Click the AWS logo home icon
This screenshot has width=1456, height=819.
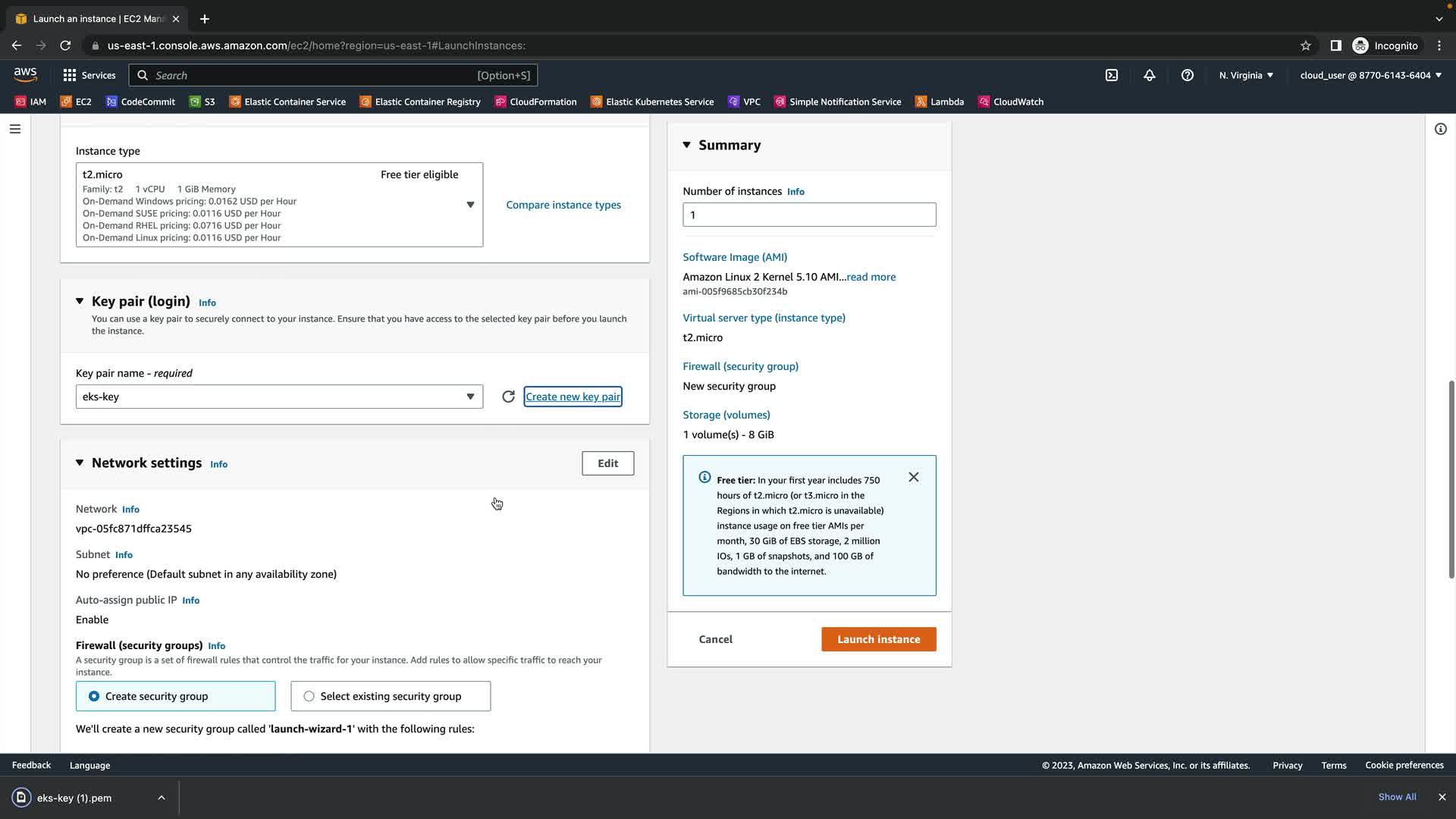[x=25, y=74]
